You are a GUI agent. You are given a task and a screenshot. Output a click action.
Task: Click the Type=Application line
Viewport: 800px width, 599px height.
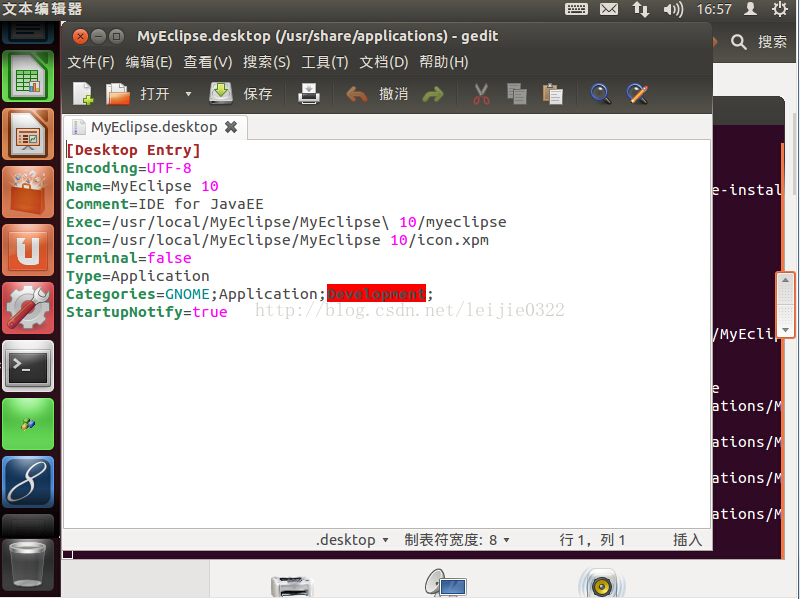[x=138, y=276]
